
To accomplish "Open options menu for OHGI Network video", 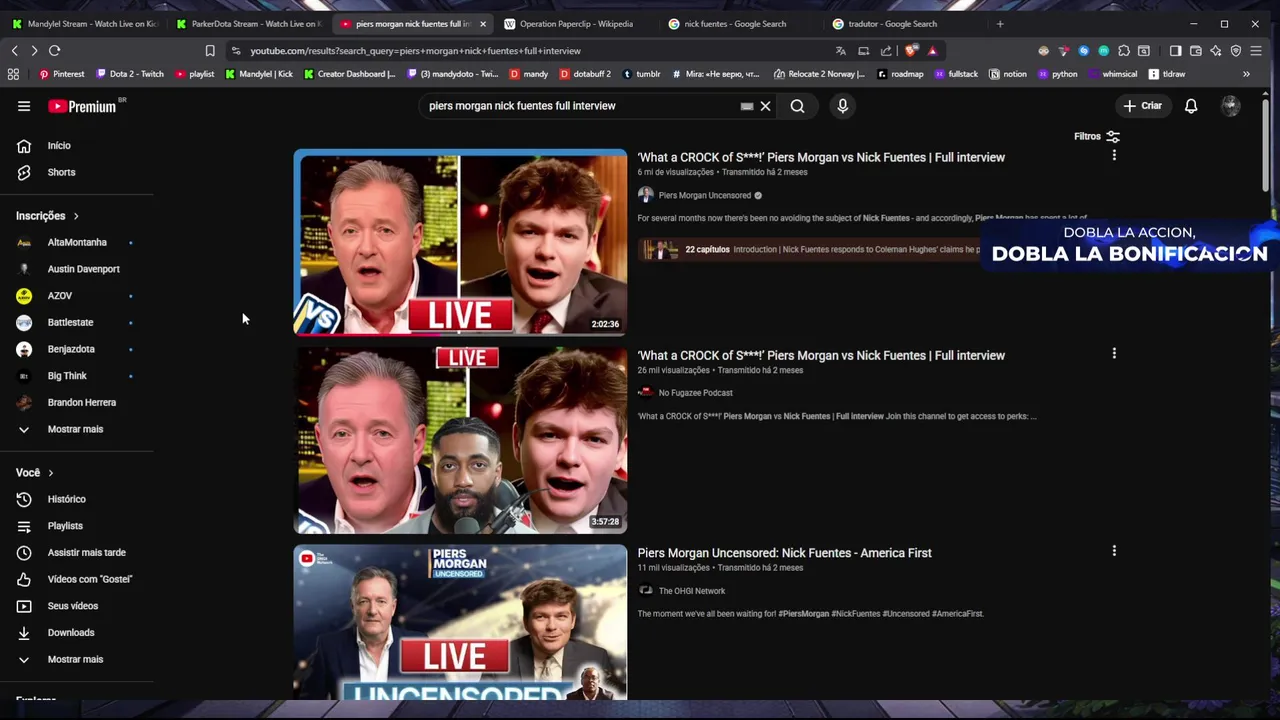I will (1114, 550).
